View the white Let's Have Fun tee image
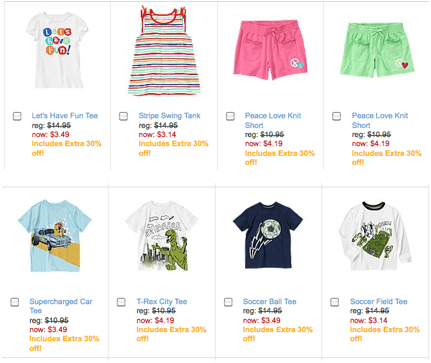 [57, 50]
